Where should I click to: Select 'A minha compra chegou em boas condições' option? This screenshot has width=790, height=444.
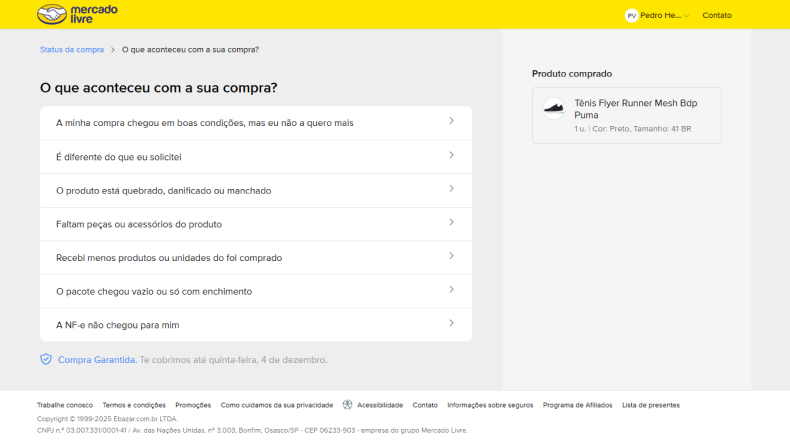point(256,123)
